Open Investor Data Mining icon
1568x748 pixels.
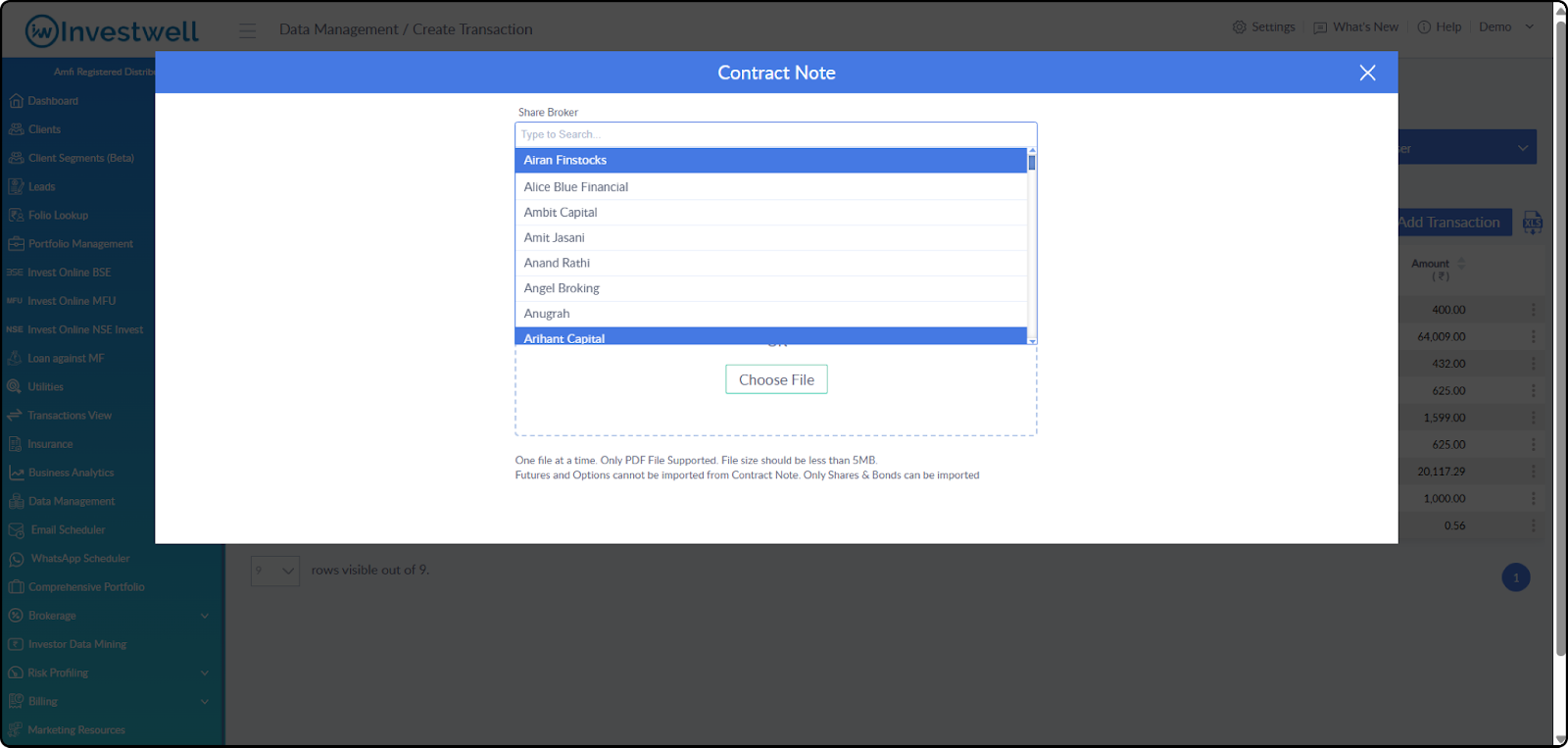(x=16, y=644)
